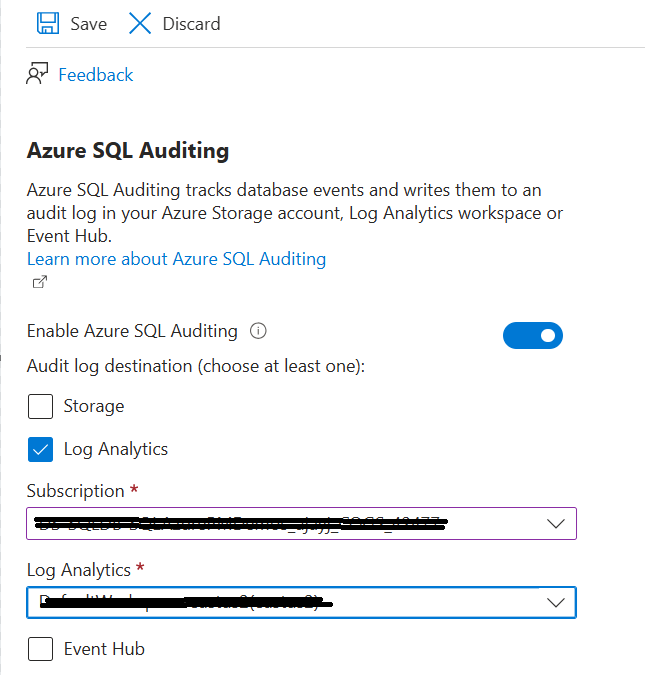
Task: Disable the Azure SQL Auditing toggle switch
Action: [x=533, y=336]
